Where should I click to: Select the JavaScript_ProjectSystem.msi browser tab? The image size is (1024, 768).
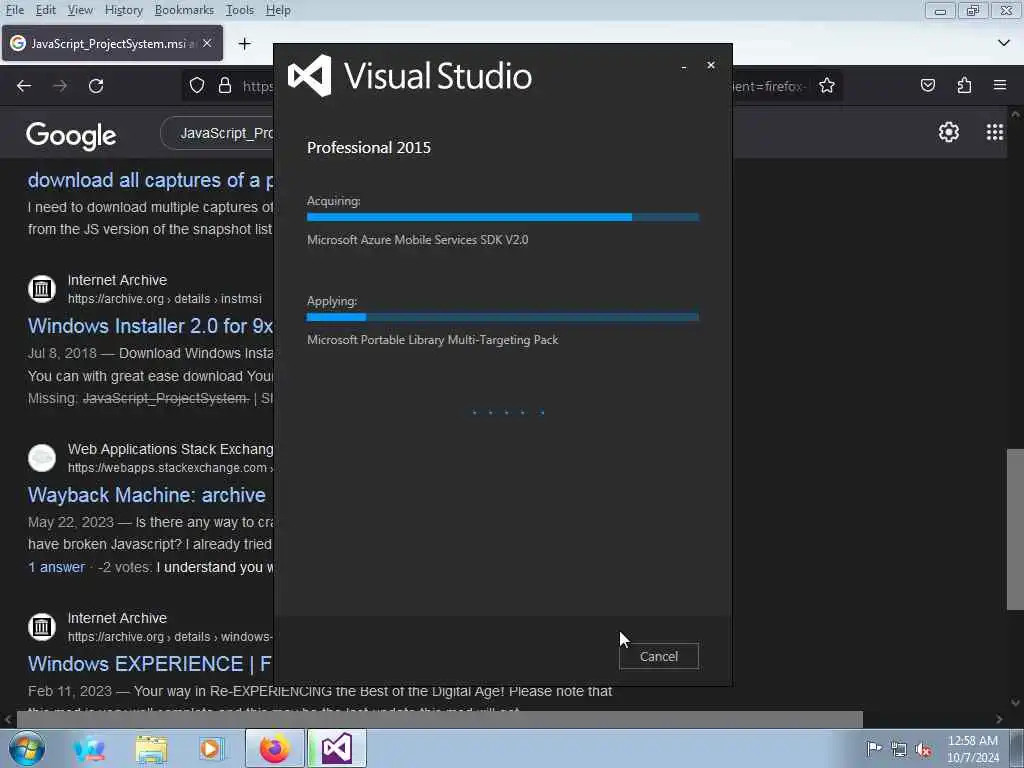(x=112, y=43)
